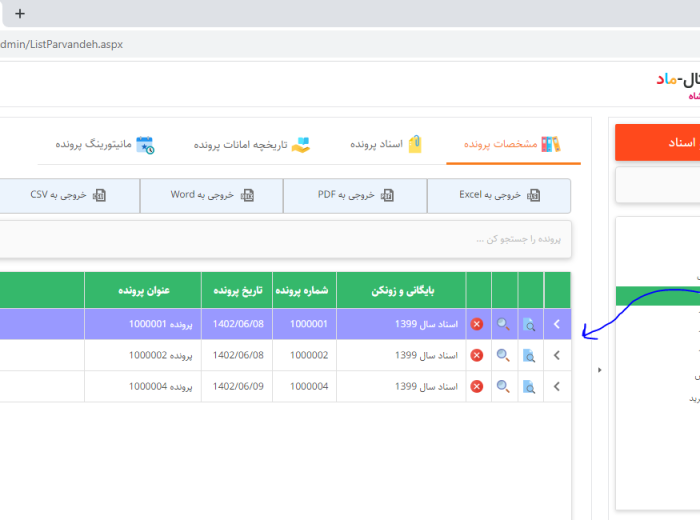This screenshot has width=700, height=520.
Task: Expand row details for record 1000001
Action: pos(557,324)
